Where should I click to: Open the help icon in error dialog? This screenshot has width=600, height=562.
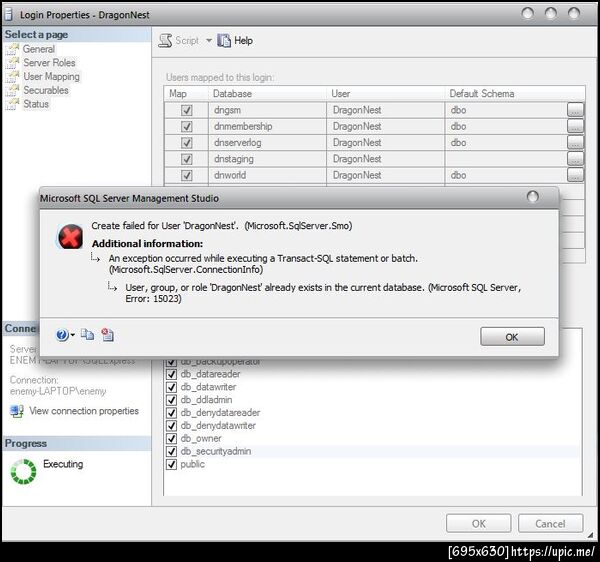[x=62, y=335]
